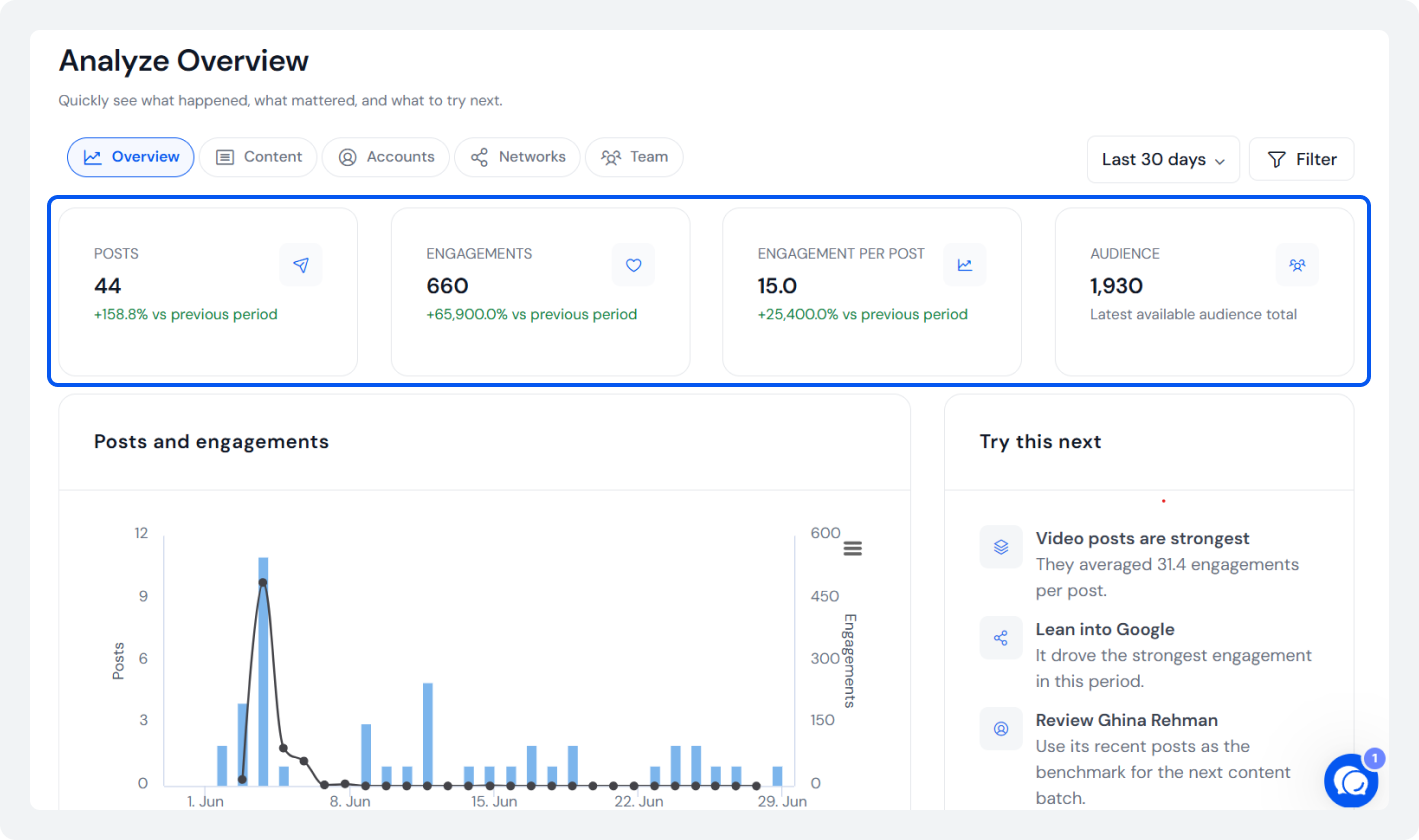
Task: Click the Filter button
Action: click(x=1302, y=159)
